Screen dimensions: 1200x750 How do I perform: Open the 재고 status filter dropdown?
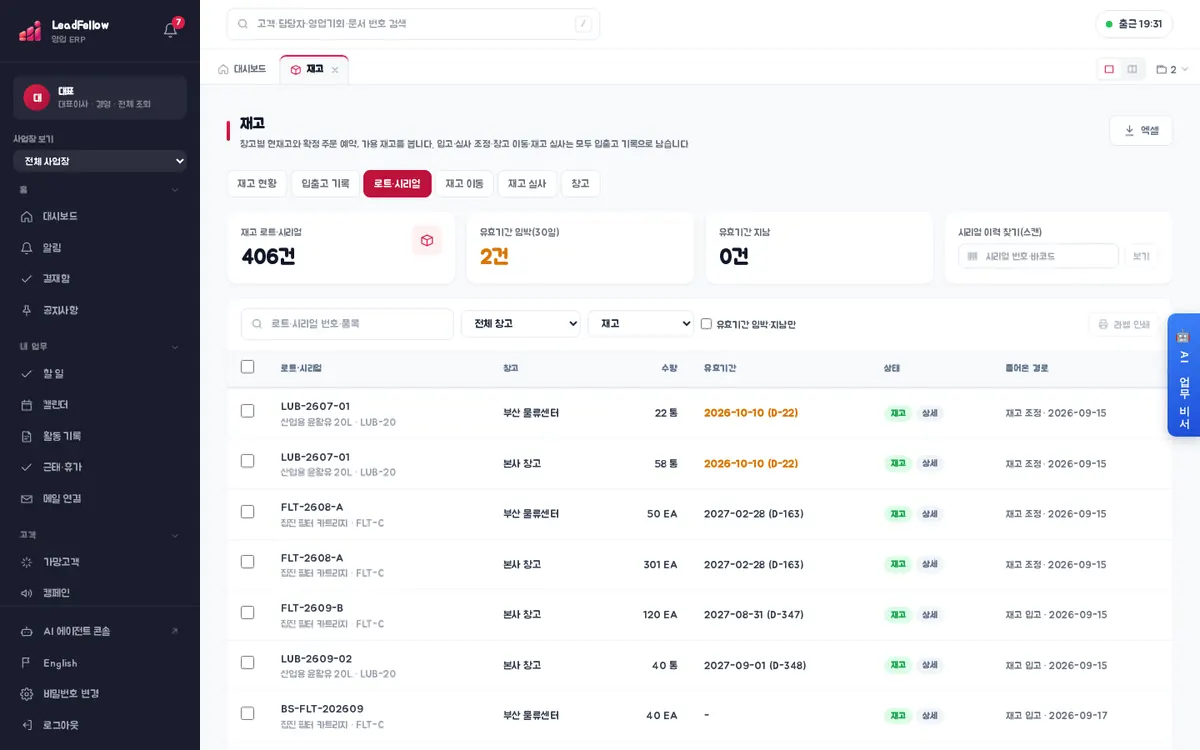pyautogui.click(x=641, y=324)
